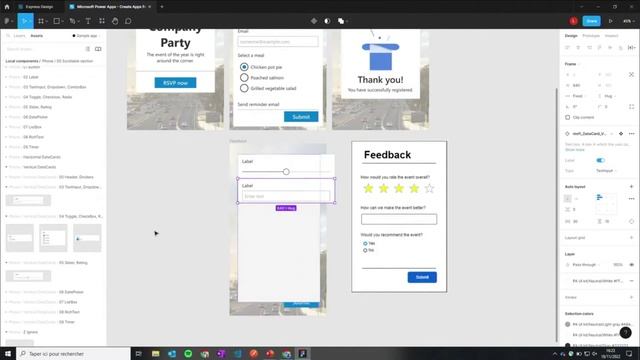Add a layout grid with plus
The width and height of the screenshot is (640, 360).
[x=631, y=238]
